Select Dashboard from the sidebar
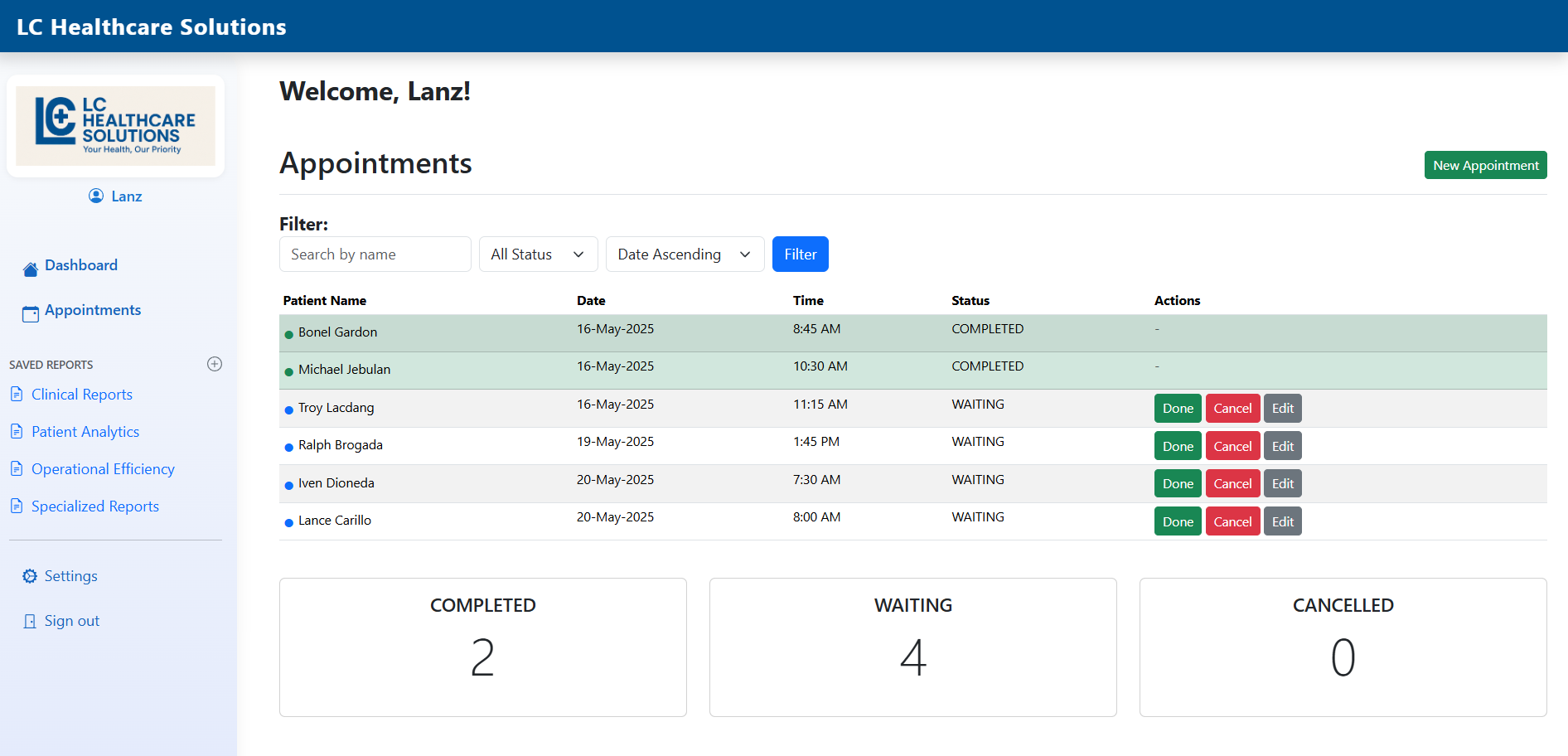This screenshot has width=1568, height=756. (x=82, y=264)
